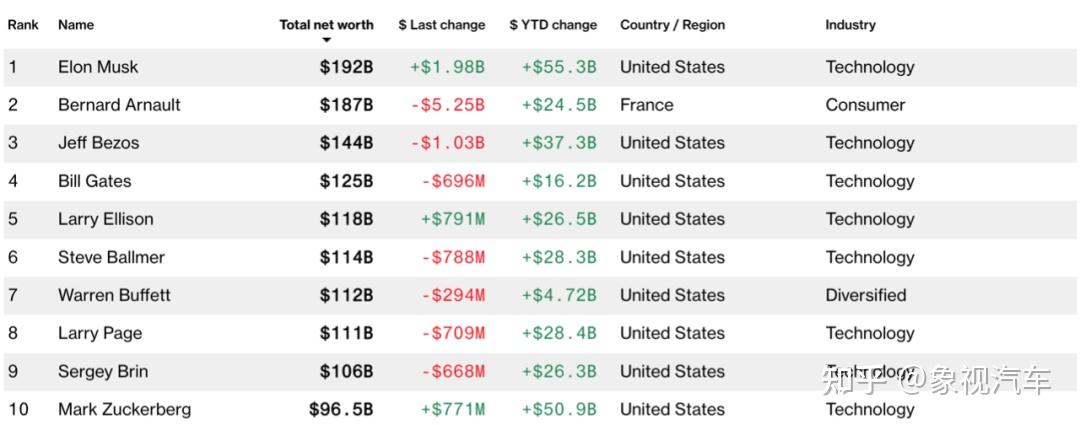Sort by $ Last change column
Viewport: 1080px width, 425px height.
tap(442, 25)
